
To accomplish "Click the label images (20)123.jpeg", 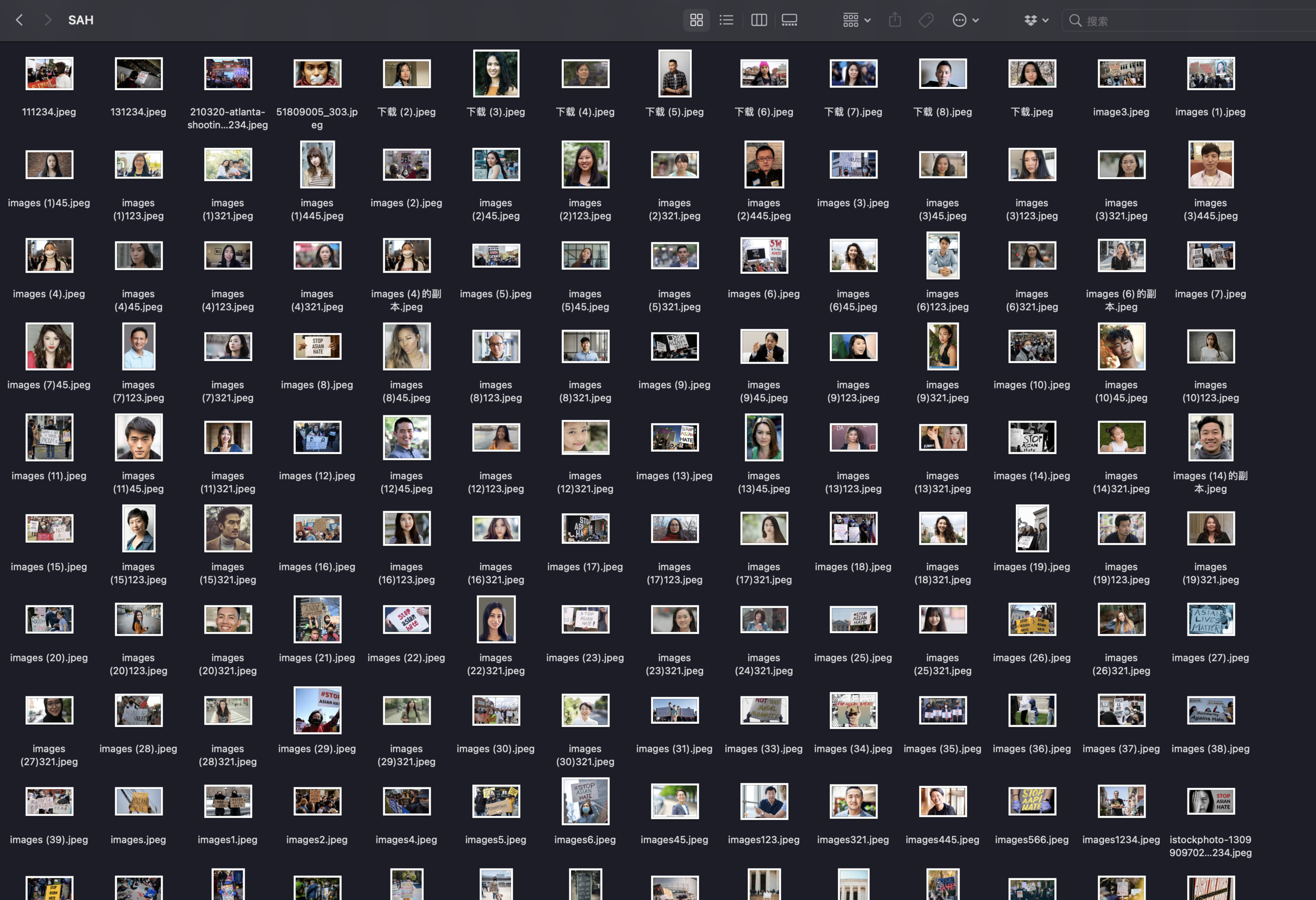I will (139, 664).
